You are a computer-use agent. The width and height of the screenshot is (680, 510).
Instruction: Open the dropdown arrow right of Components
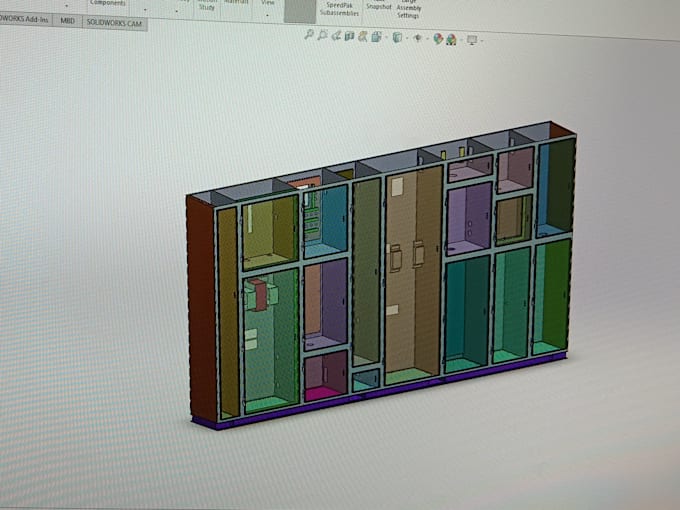pos(144,9)
